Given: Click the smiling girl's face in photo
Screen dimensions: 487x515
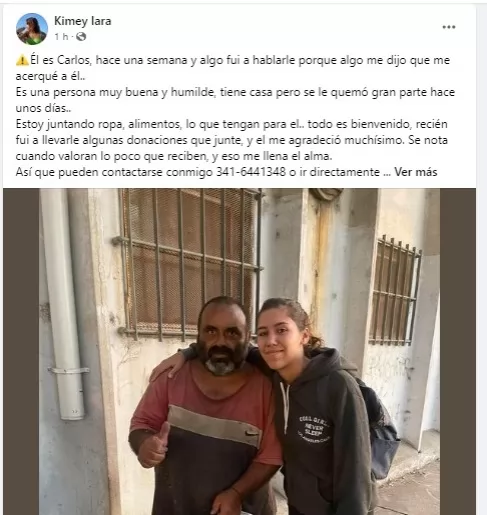Looking at the screenshot, I should tap(277, 337).
